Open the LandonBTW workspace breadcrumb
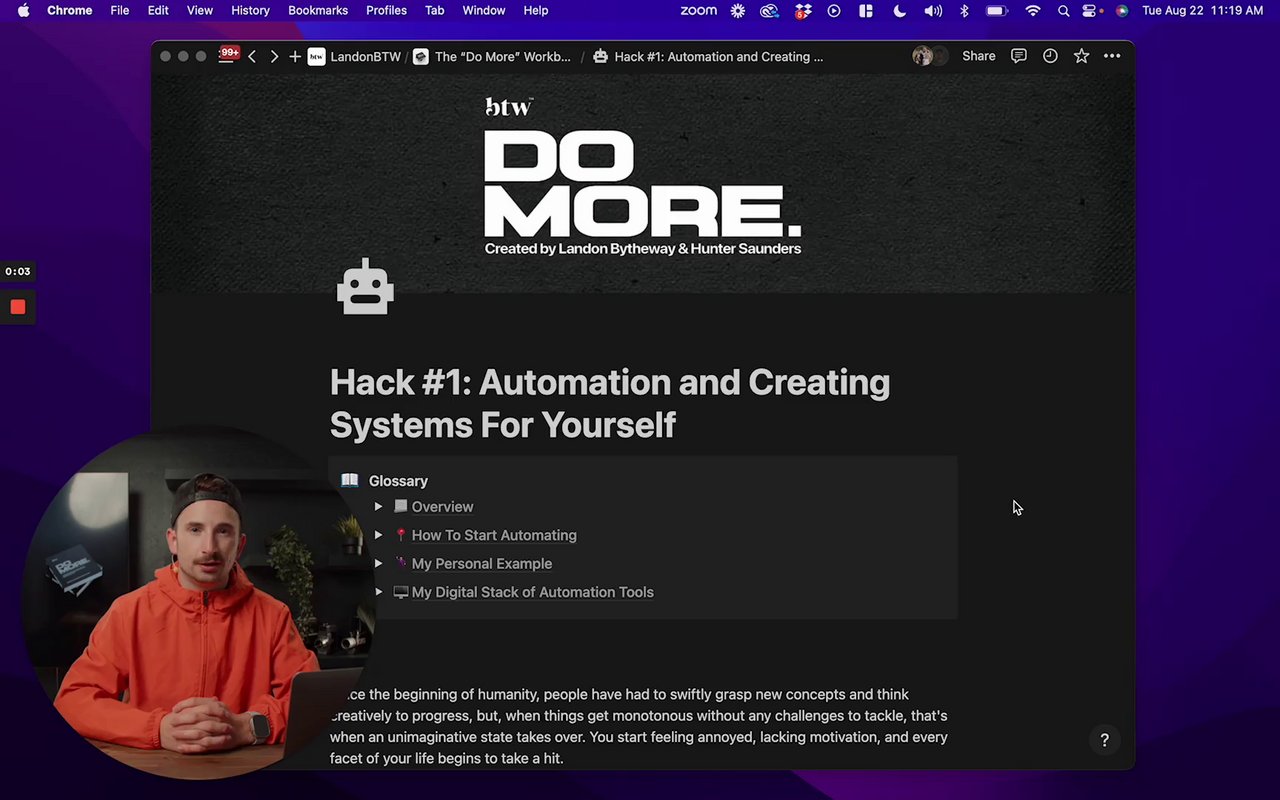Viewport: 1280px width, 800px height. click(x=354, y=57)
